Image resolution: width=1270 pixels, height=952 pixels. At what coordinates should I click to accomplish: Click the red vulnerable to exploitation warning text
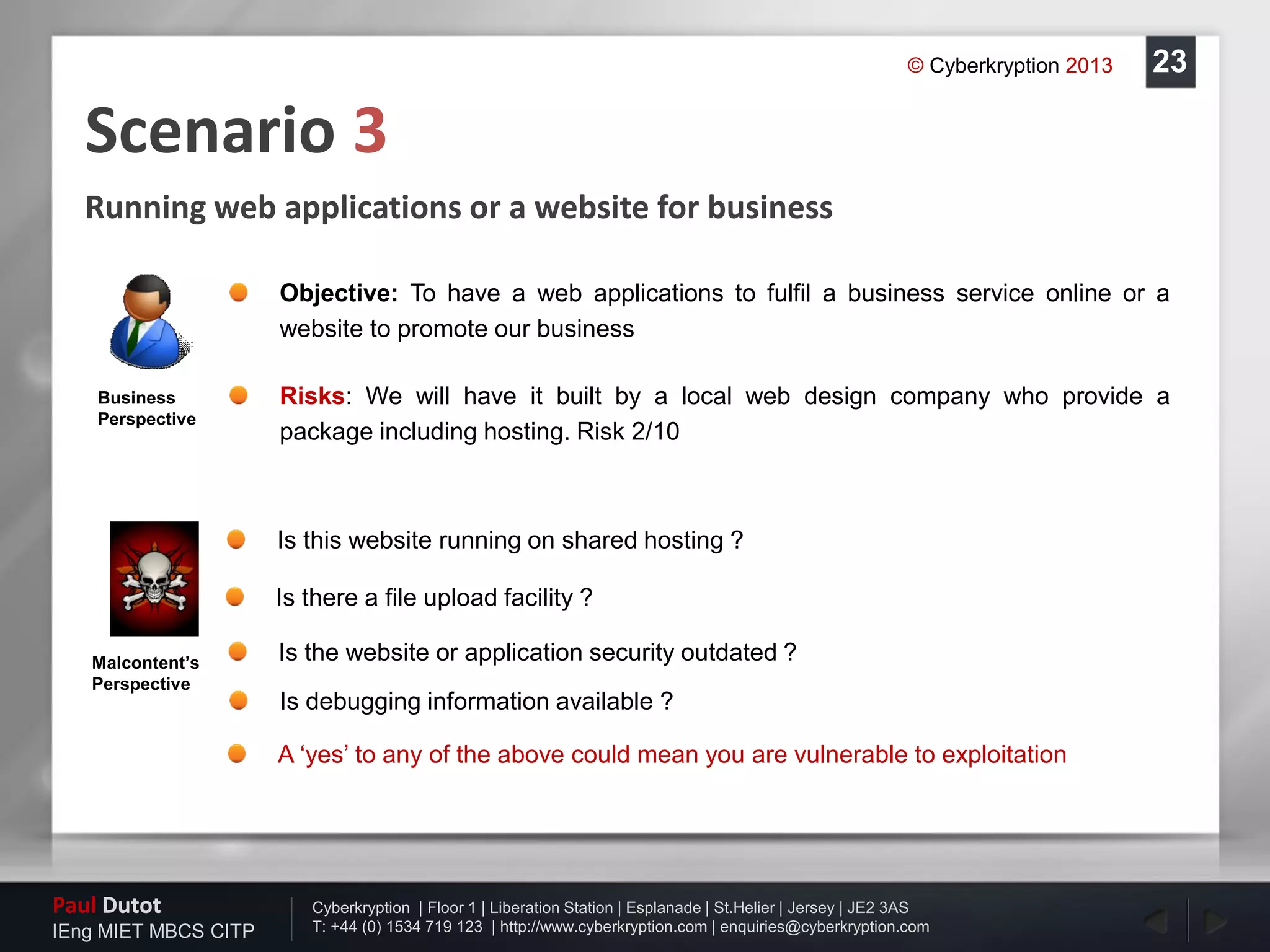(x=672, y=755)
